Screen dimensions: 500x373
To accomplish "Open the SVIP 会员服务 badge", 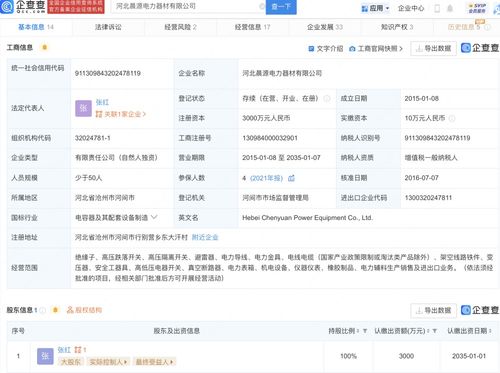I will click(x=477, y=8).
